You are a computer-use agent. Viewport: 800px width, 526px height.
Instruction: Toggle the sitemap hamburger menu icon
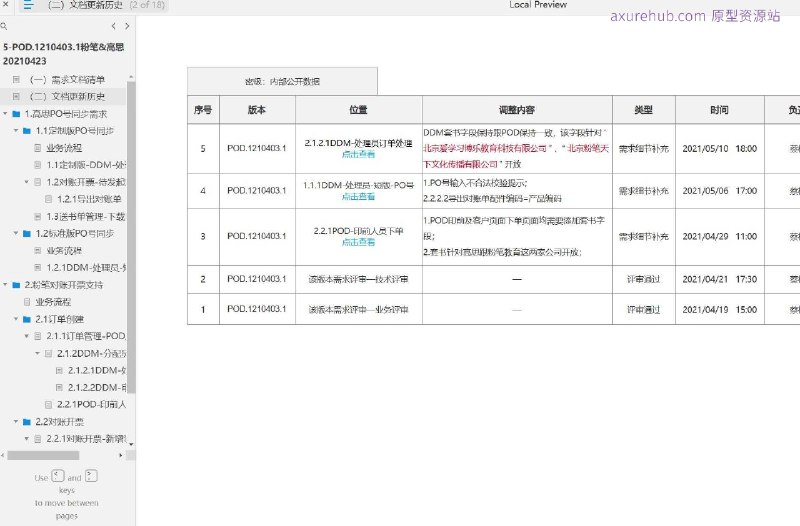(x=28, y=5)
